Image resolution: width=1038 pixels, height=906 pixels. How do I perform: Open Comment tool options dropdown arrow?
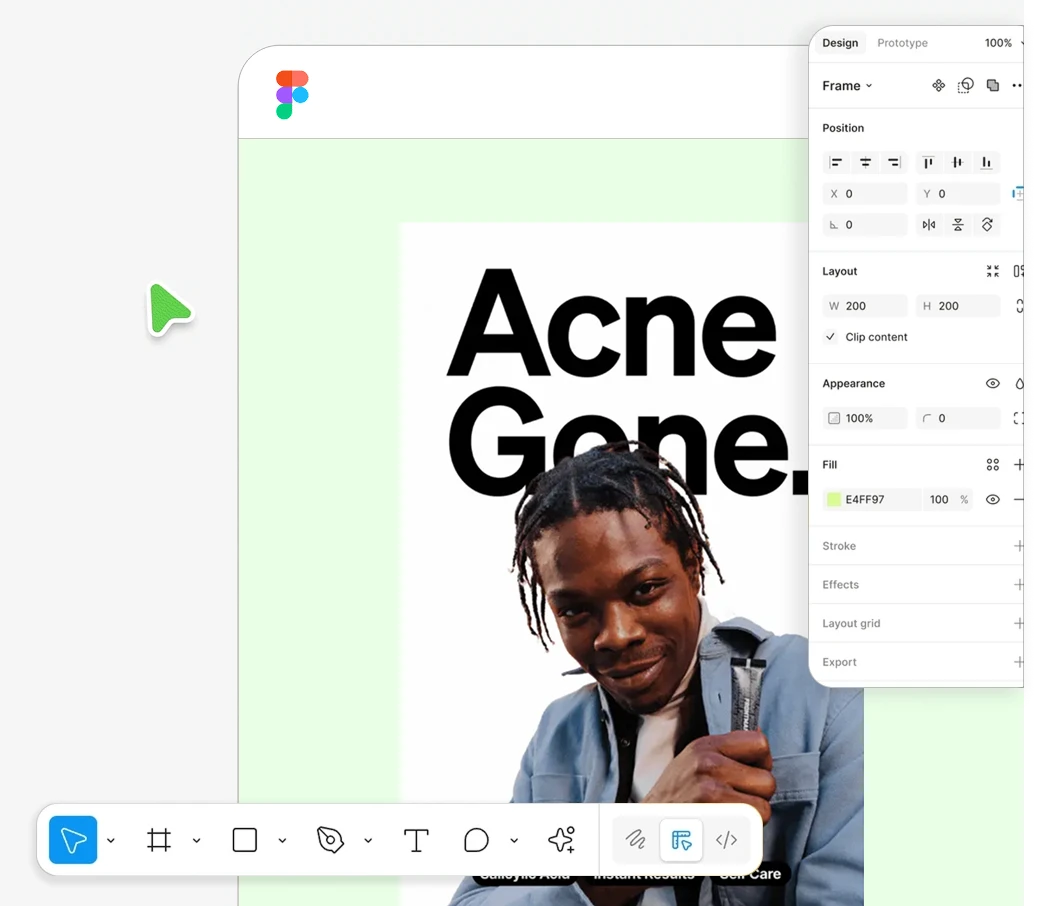coord(514,840)
